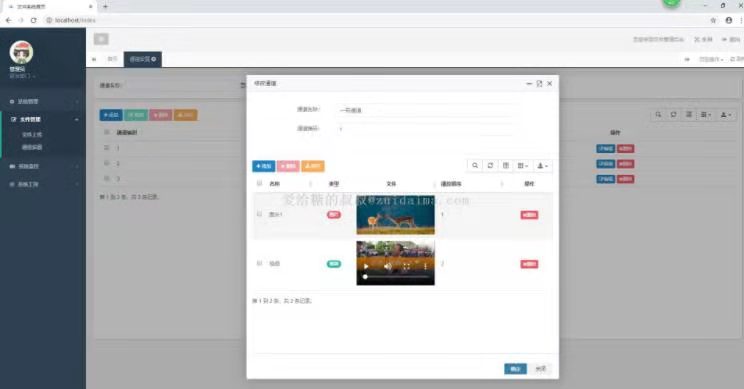Expand the system management sidebar menu

43,102
